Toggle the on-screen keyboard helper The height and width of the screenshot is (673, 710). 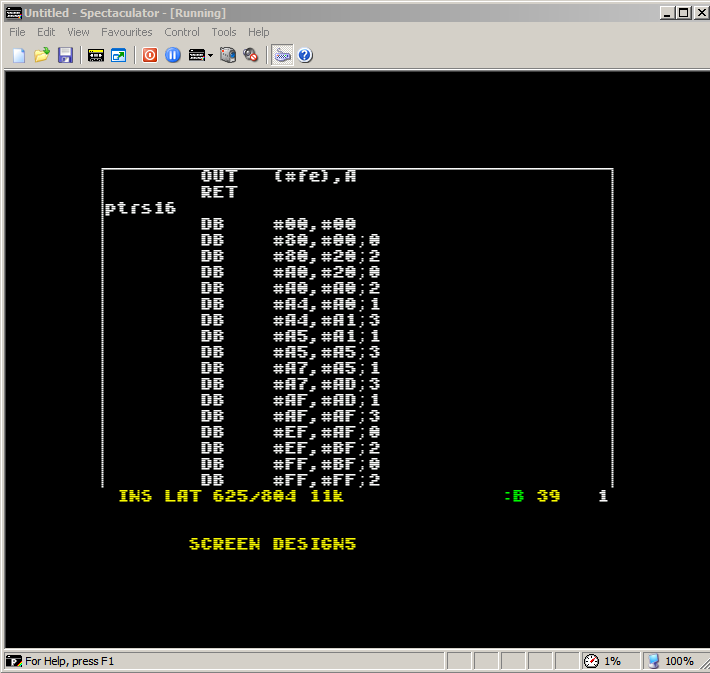[x=283, y=55]
